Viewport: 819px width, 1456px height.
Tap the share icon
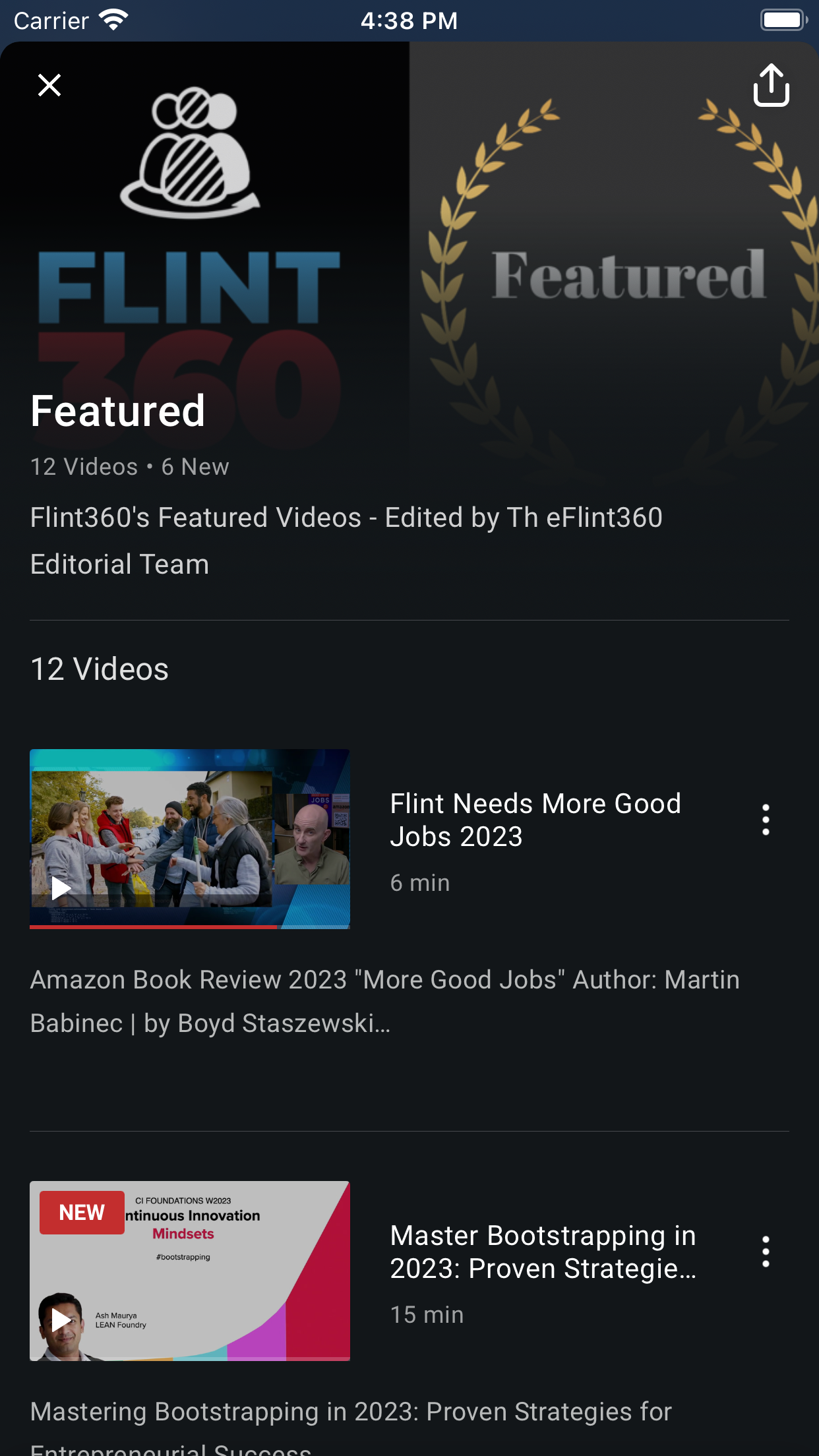[771, 85]
